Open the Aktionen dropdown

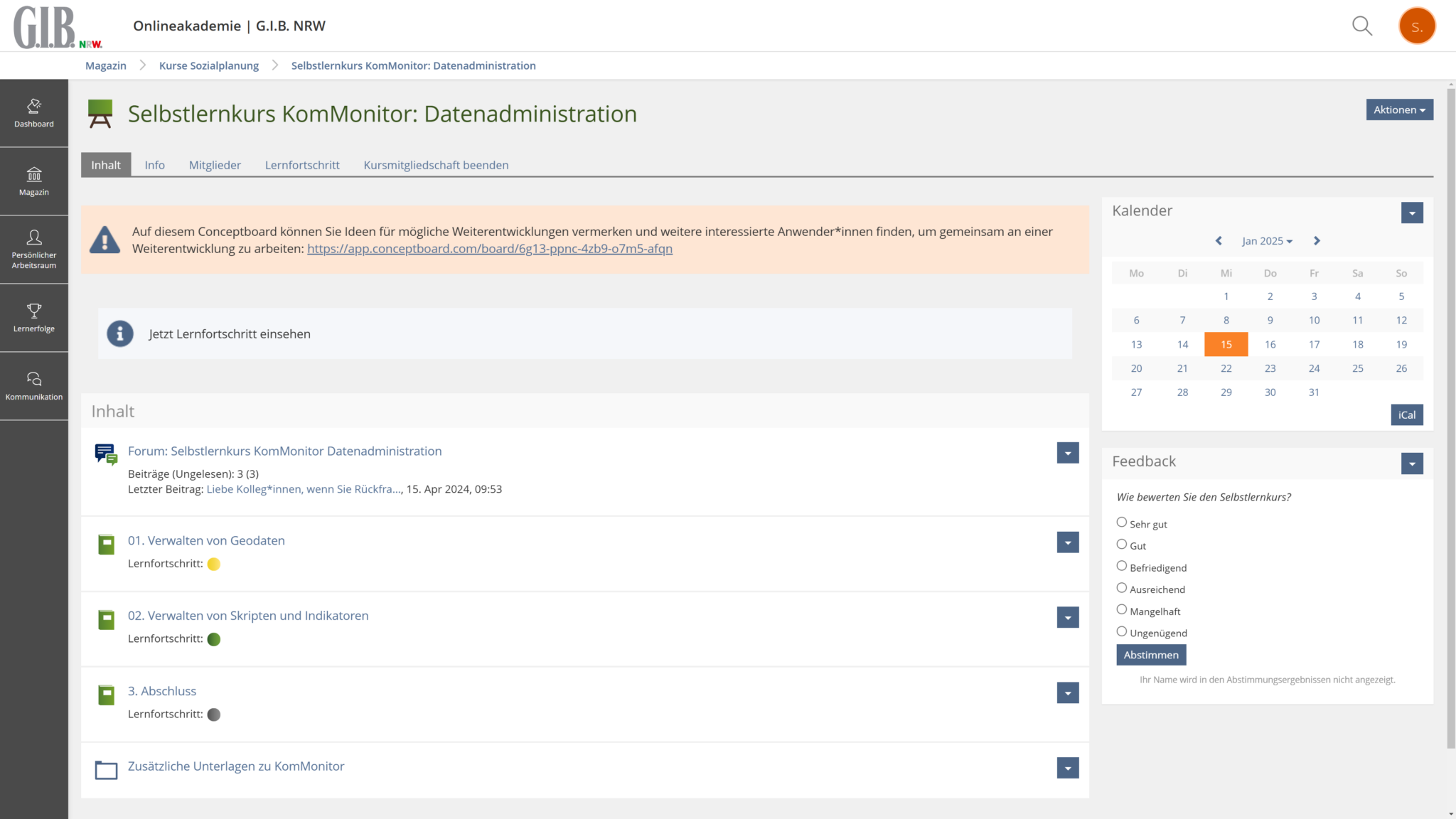point(1399,109)
